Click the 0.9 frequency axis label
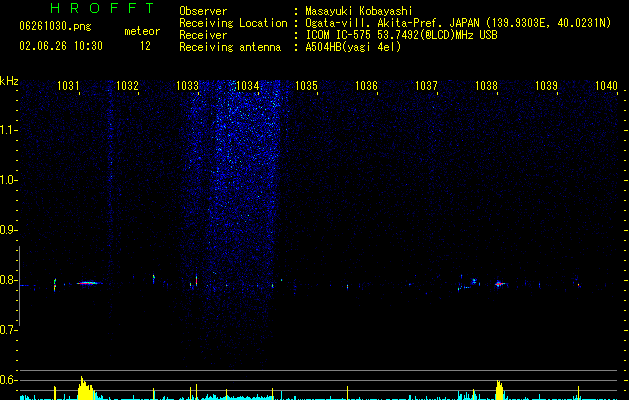This screenshot has height=400, width=629. (x=8, y=230)
